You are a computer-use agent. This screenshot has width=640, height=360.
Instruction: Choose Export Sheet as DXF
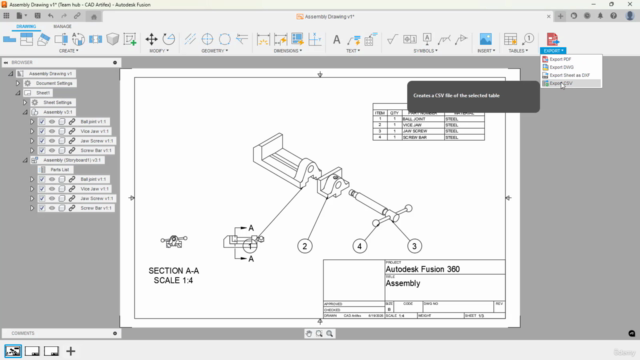571,75
